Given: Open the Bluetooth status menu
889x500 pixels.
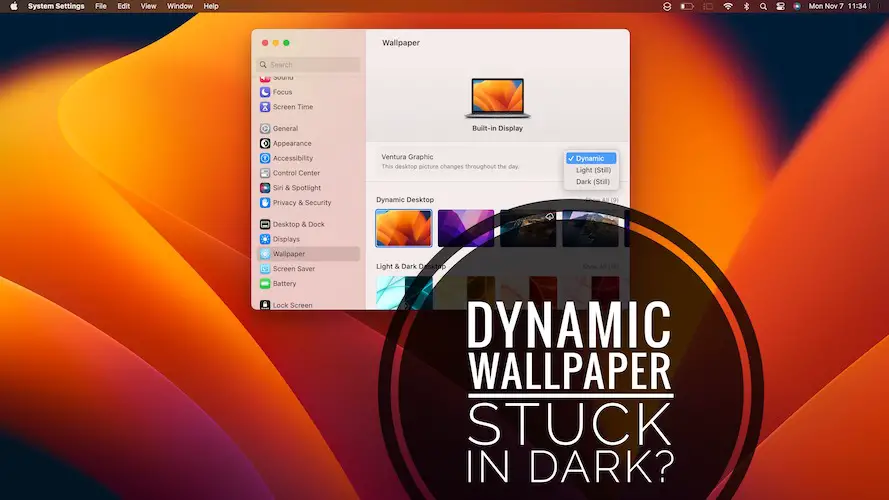Looking at the screenshot, I should click(x=746, y=6).
